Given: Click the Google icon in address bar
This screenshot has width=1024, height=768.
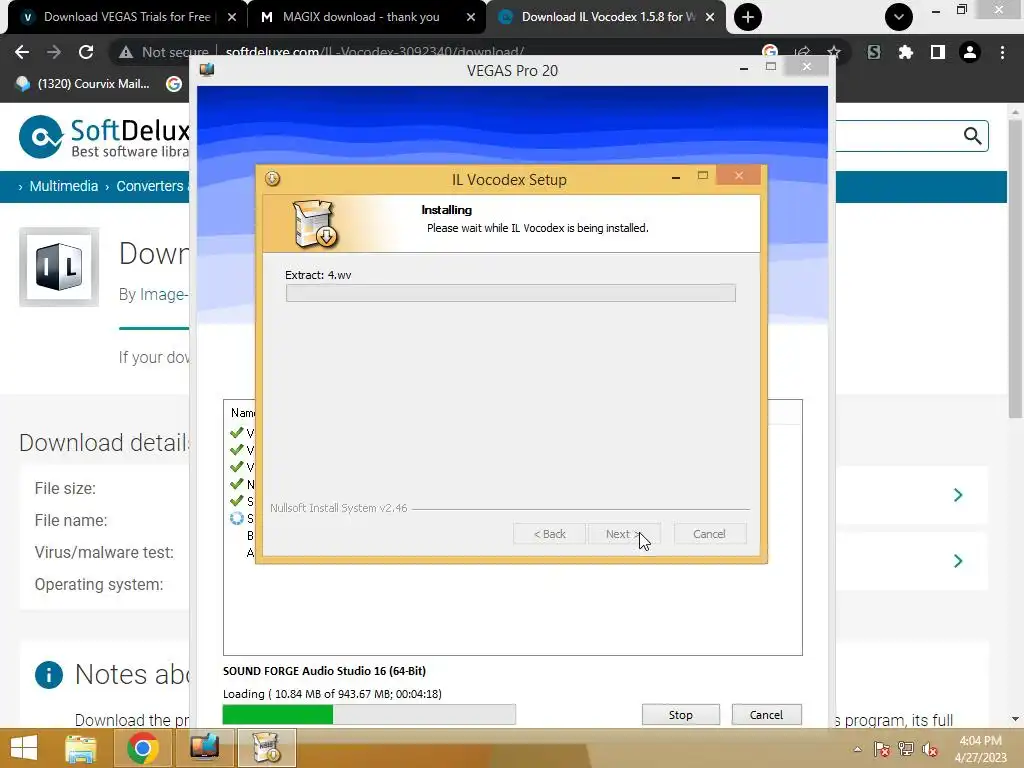Looking at the screenshot, I should click(x=770, y=51).
